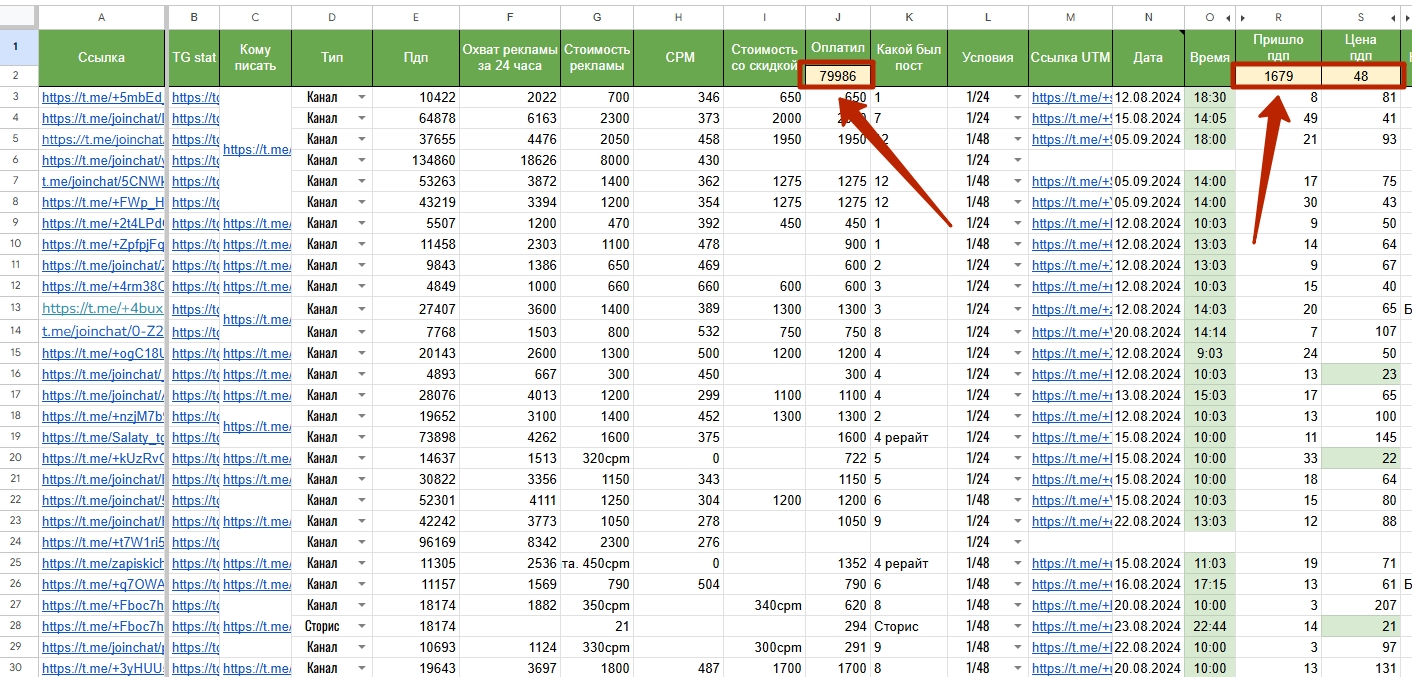The width and height of the screenshot is (1412, 677).
Task: Click the unhide-columns arrow beside column S header
Action: pyautogui.click(x=1393, y=18)
